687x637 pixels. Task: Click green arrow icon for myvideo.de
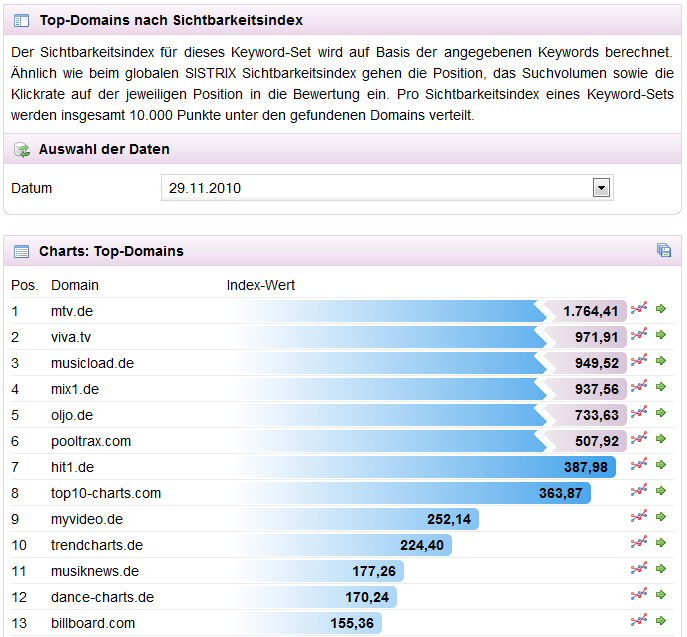click(x=661, y=517)
